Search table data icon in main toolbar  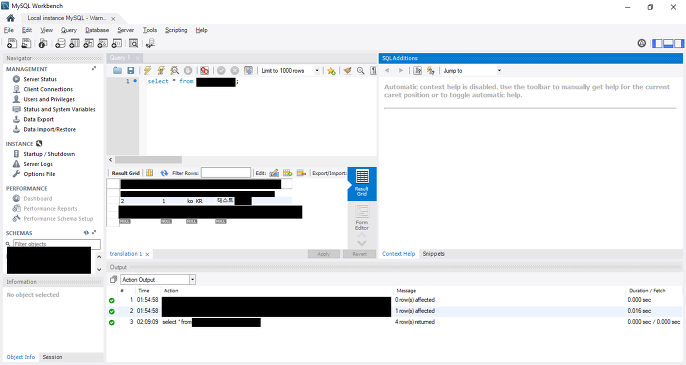click(133, 43)
